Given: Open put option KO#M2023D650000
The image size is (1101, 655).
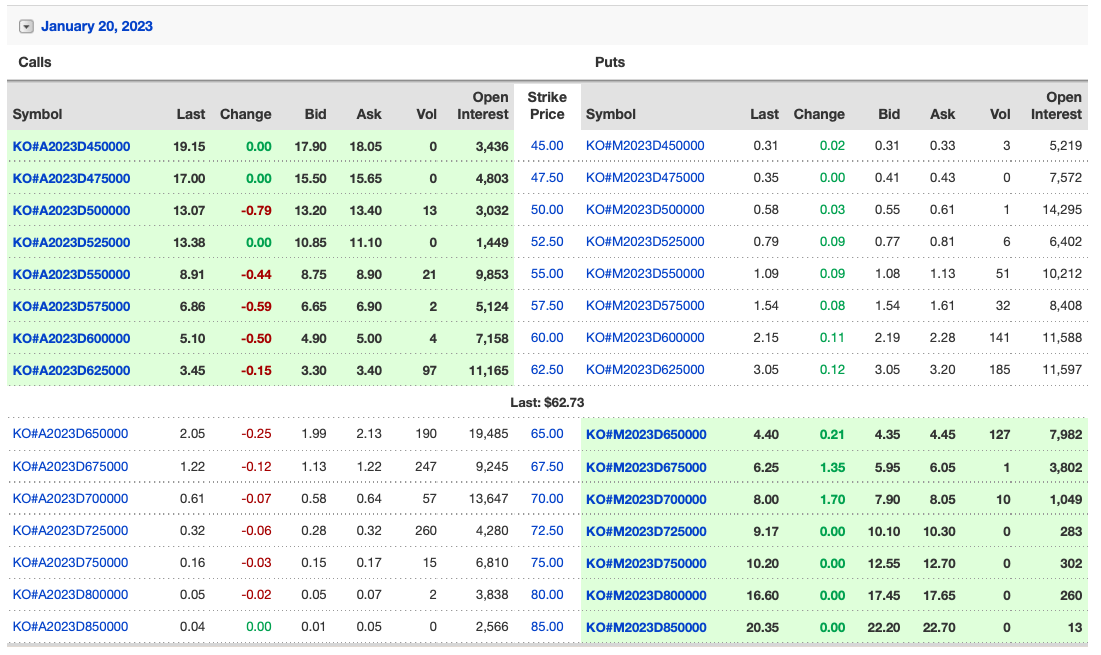Looking at the screenshot, I should coord(646,435).
